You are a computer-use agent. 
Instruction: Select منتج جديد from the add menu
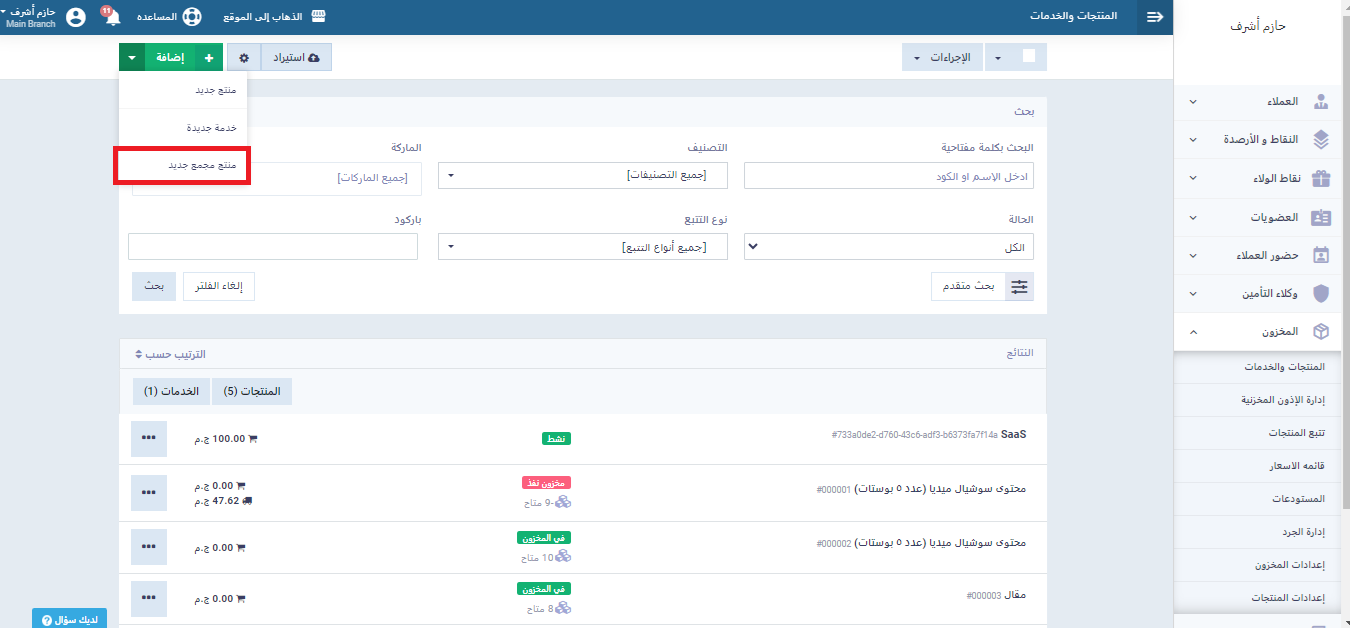tap(184, 90)
